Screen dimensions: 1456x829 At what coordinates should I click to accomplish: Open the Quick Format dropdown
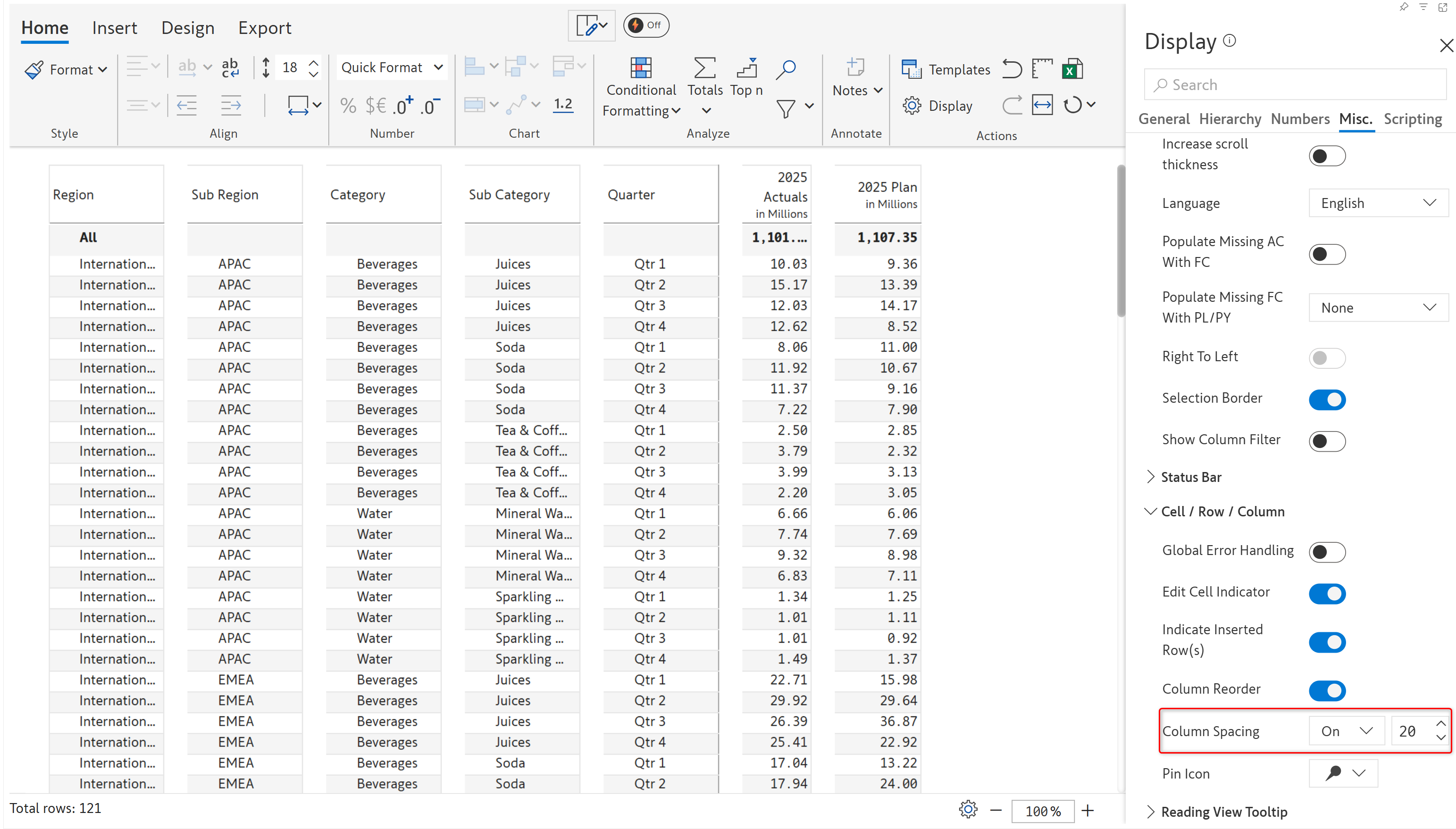click(391, 68)
